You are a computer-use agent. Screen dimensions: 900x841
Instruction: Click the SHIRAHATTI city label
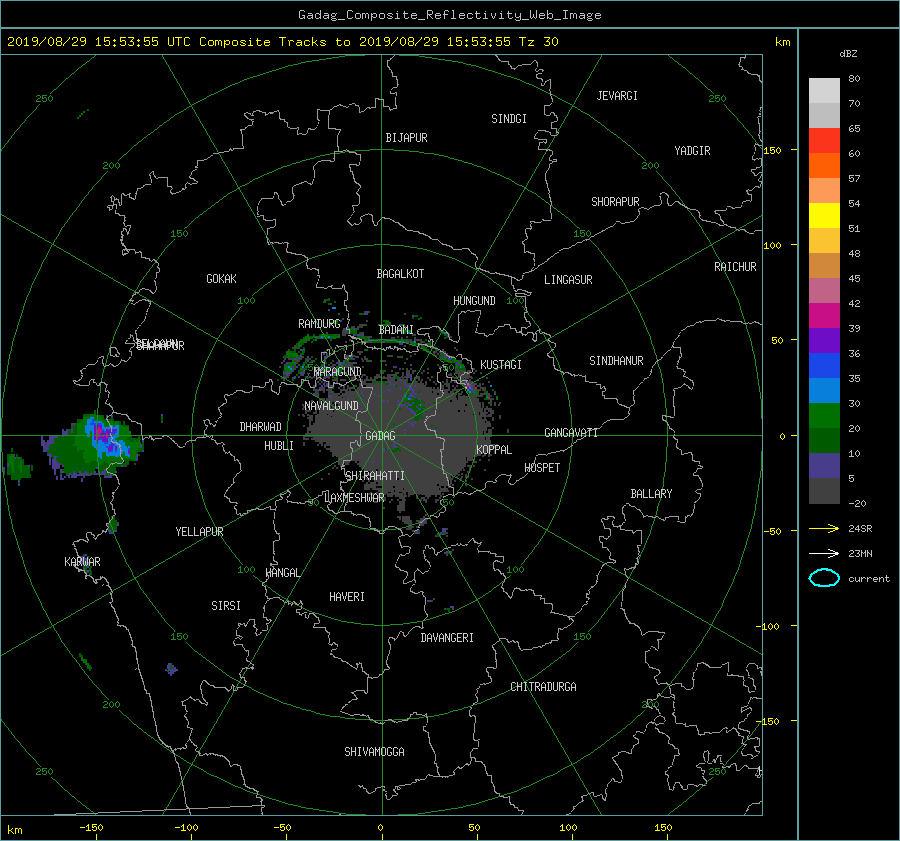point(375,476)
